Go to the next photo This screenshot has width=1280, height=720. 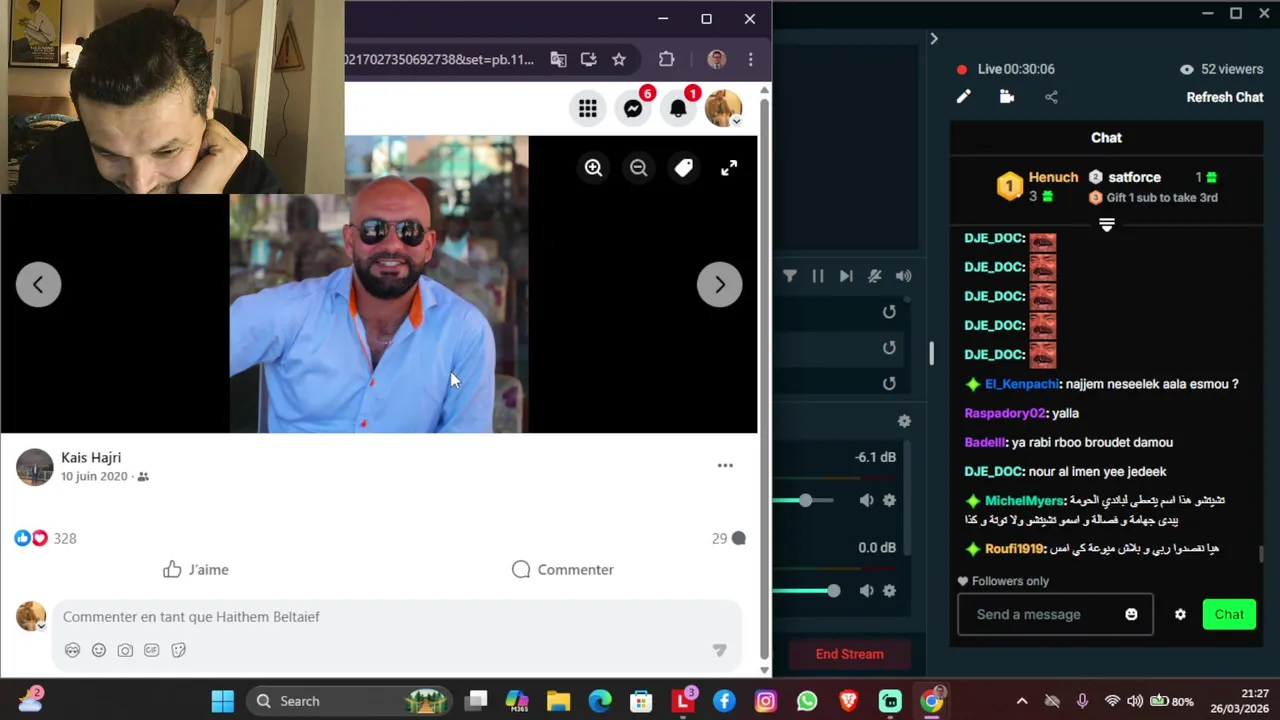pos(719,285)
